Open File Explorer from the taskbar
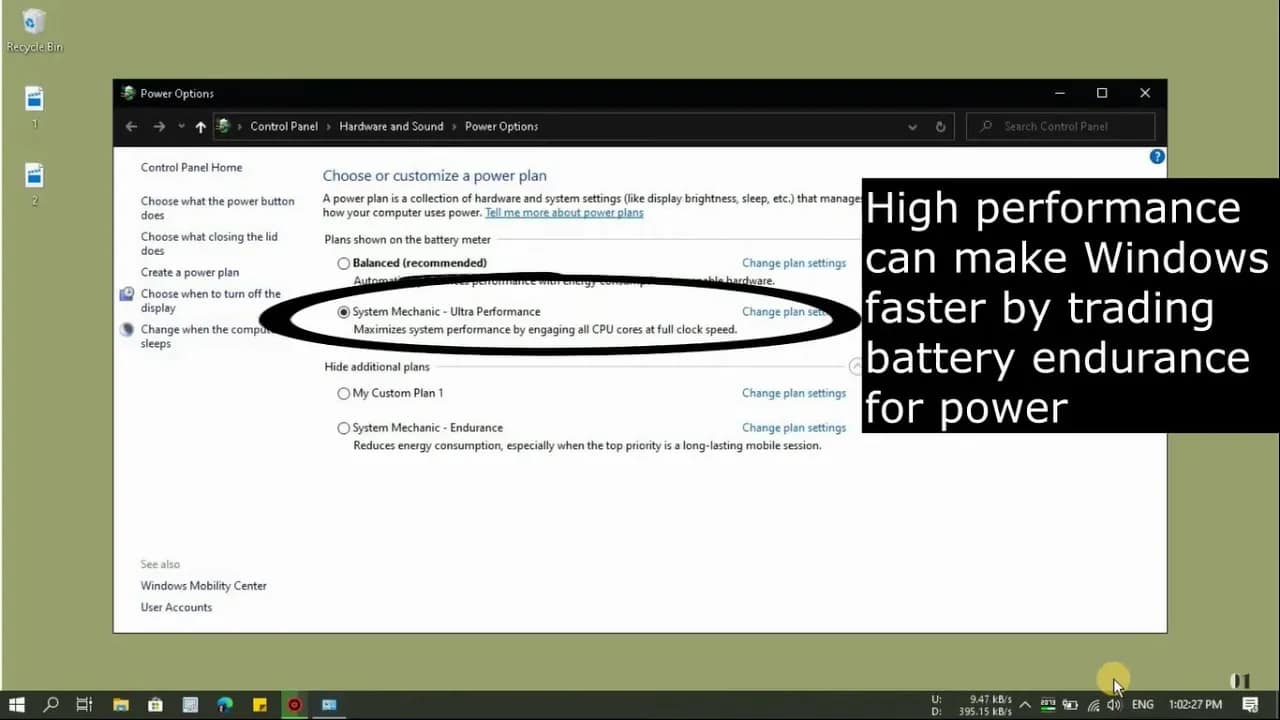Screen dimensions: 1280x720 pyautogui.click(x=121, y=705)
